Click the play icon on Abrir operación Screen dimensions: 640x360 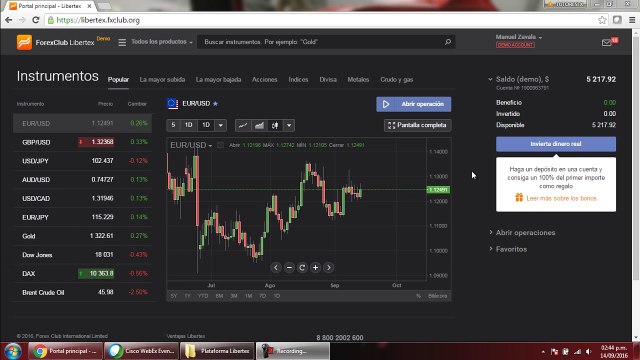pos(386,104)
